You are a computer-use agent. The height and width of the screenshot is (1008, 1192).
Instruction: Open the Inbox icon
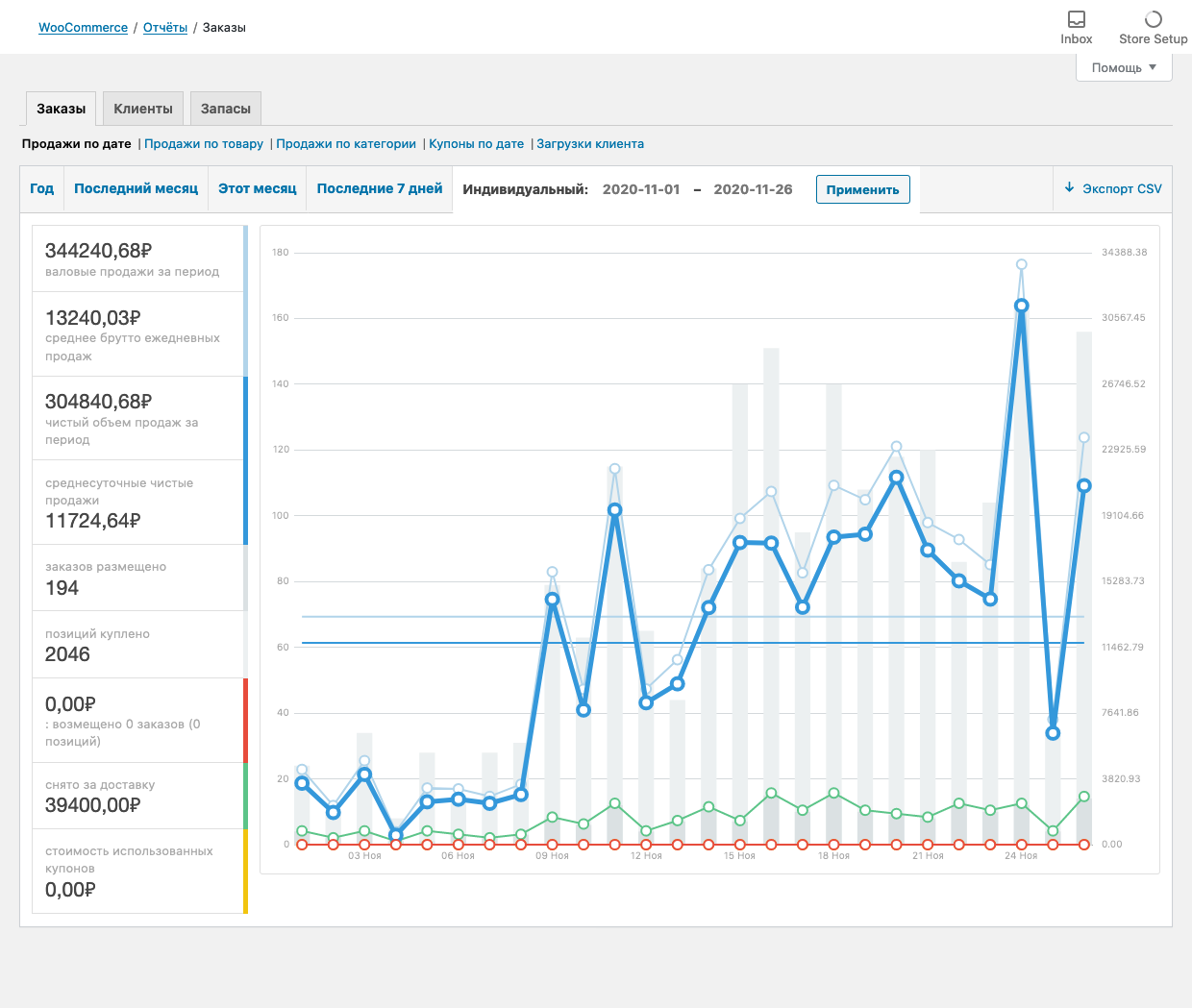[x=1076, y=20]
